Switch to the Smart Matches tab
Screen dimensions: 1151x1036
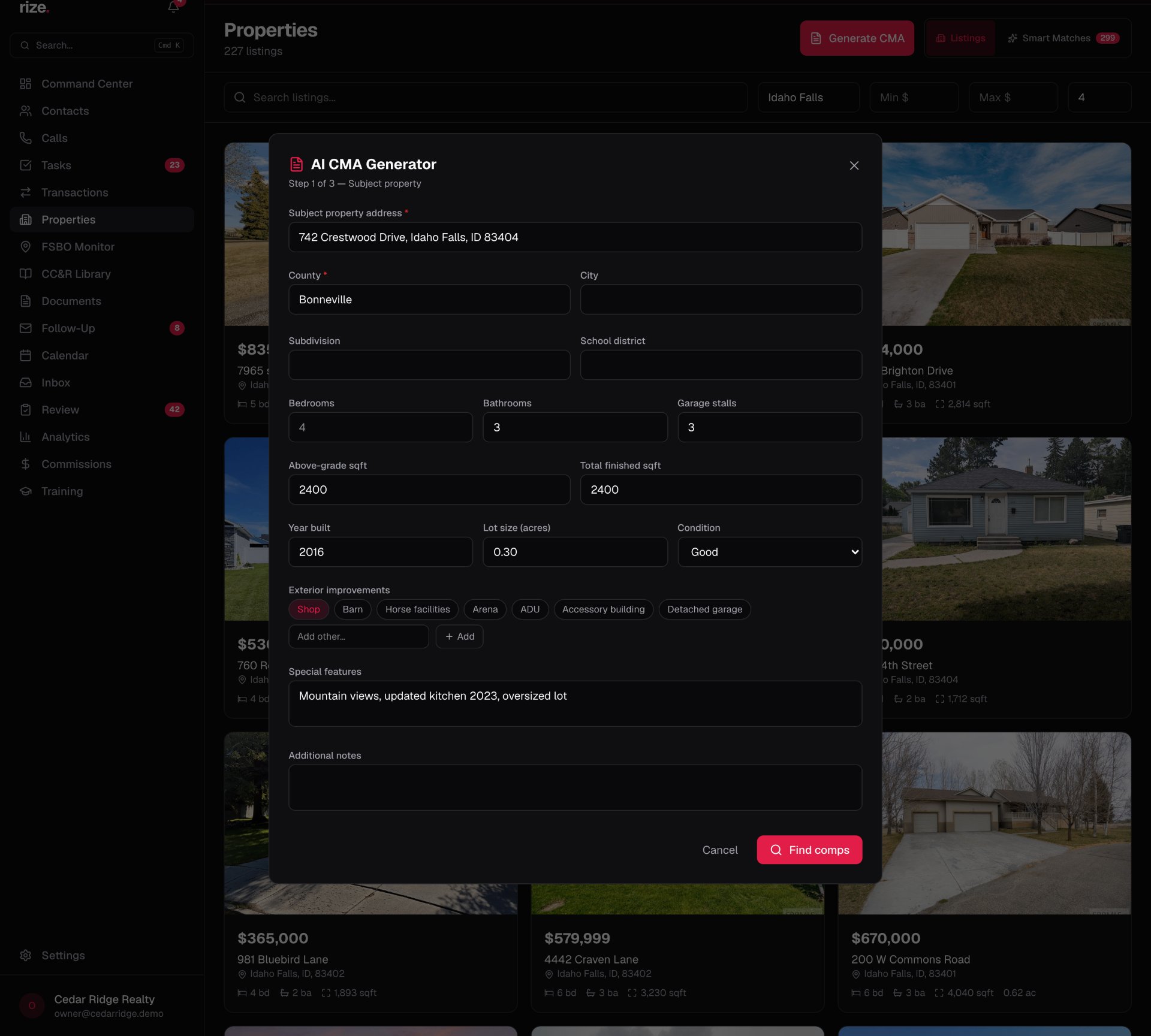coord(1063,38)
